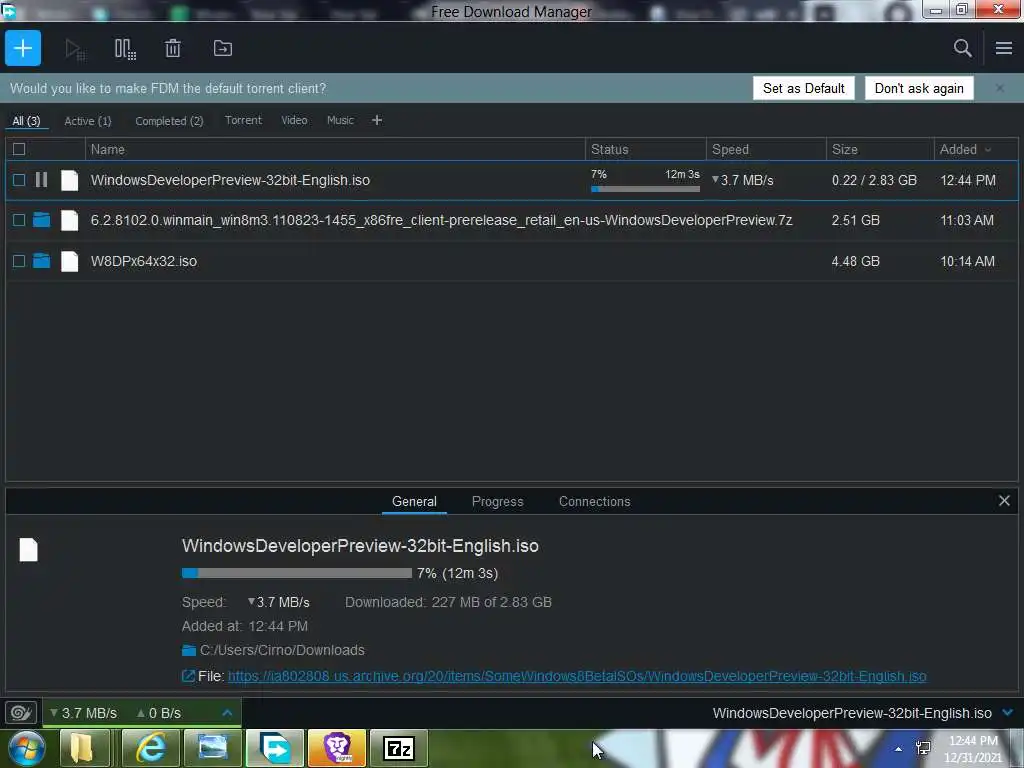Delete selected download with trash icon
Viewport: 1024px width, 768px height.
point(172,48)
